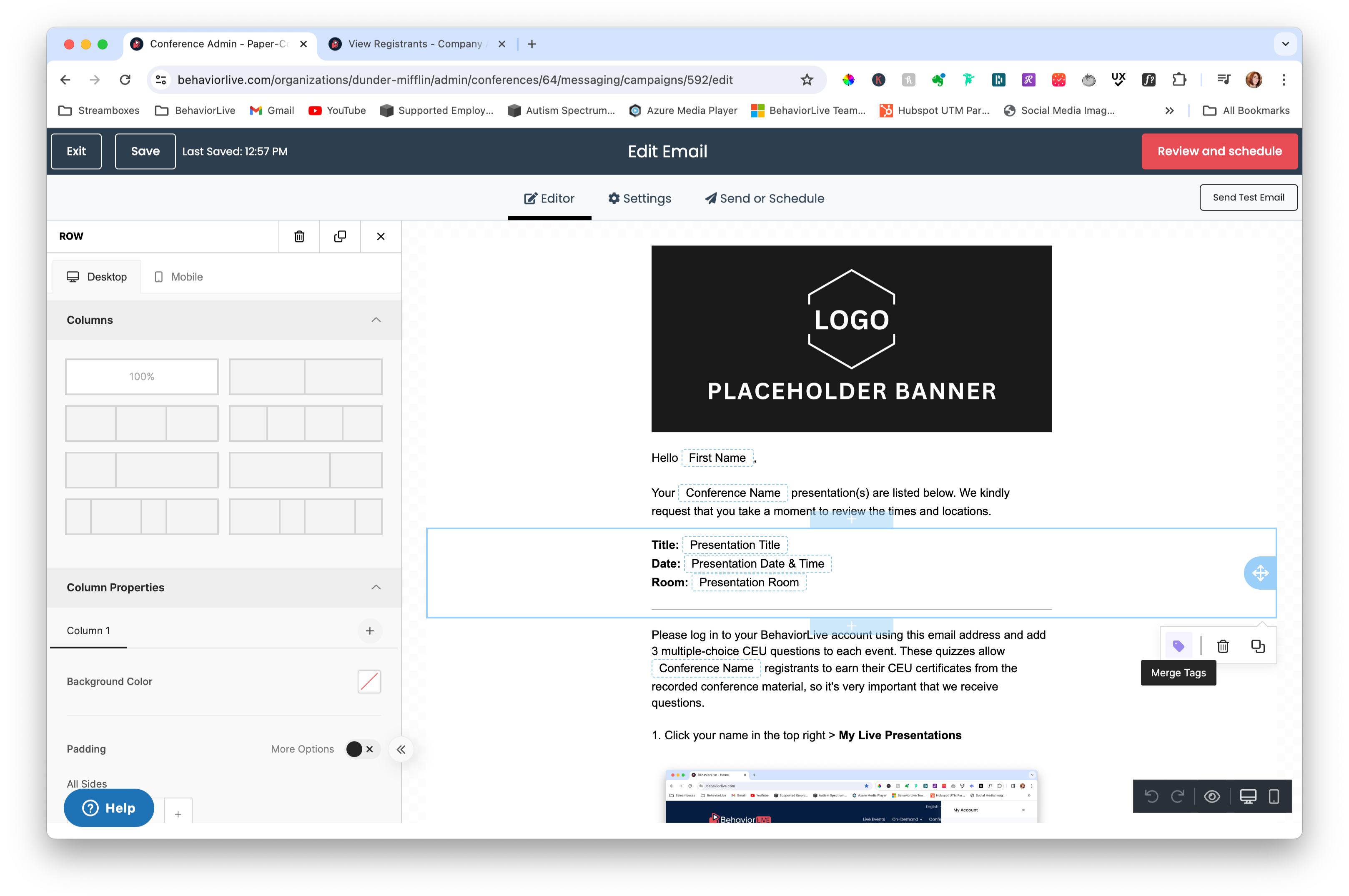Viewport: 1349px width, 896px height.
Task: Delete the row using the ROW panel trash icon
Action: click(299, 236)
